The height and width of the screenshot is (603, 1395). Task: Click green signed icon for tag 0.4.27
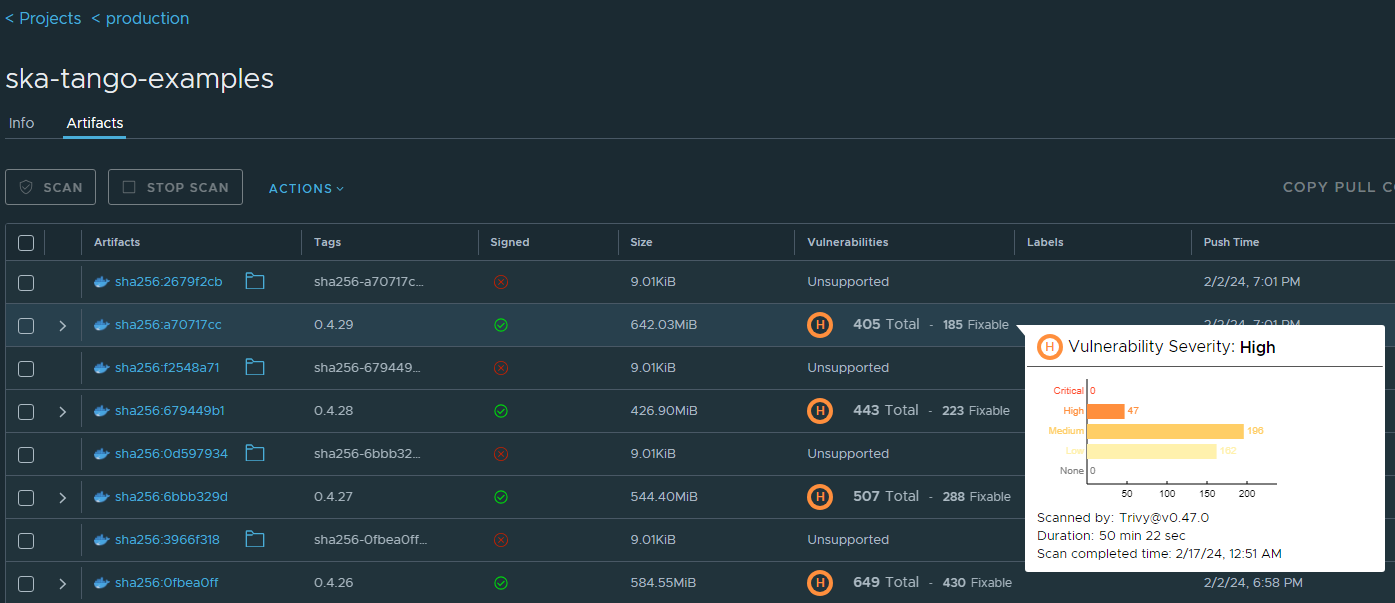(x=501, y=497)
